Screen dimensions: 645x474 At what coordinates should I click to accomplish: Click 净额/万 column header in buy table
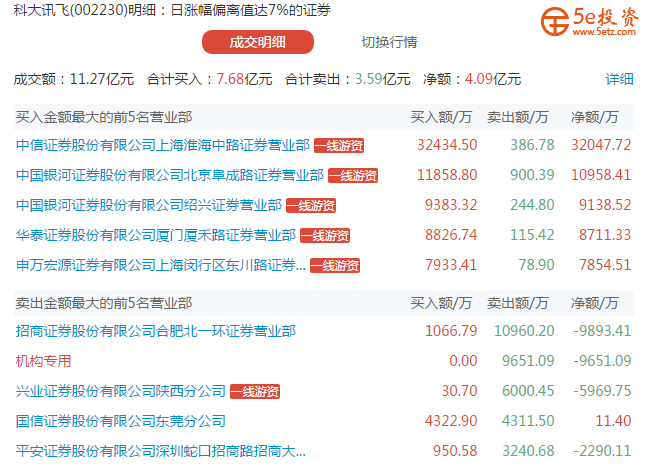(x=594, y=117)
